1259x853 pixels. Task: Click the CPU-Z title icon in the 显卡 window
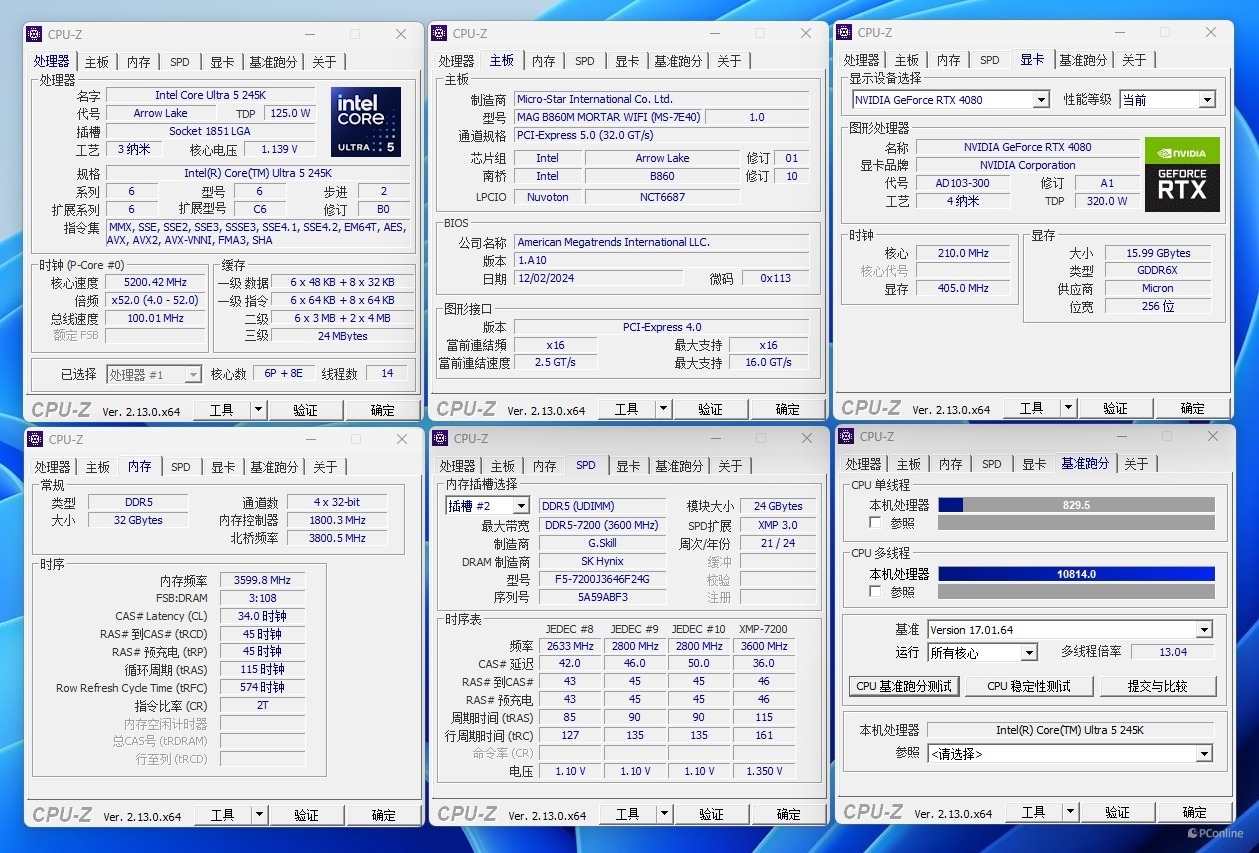pyautogui.click(x=845, y=32)
